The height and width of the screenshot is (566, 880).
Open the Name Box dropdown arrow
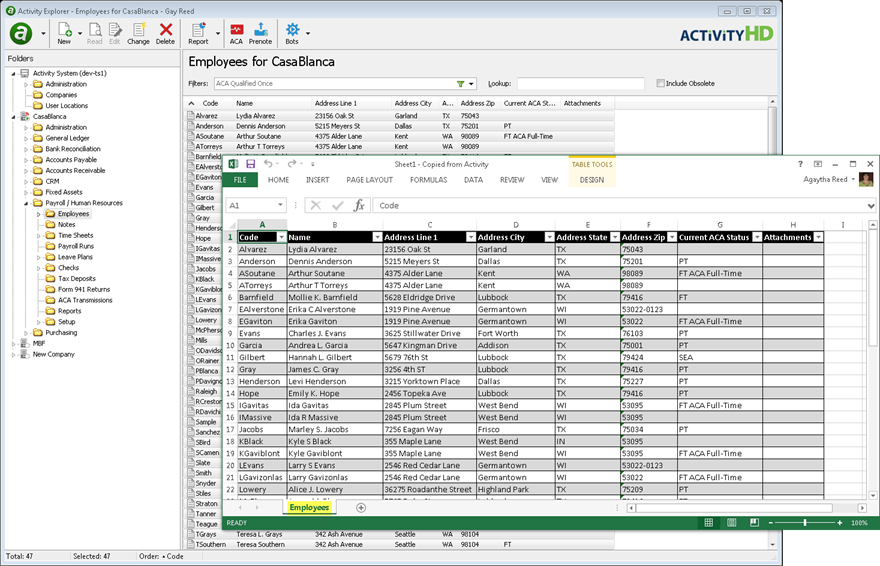coord(280,205)
